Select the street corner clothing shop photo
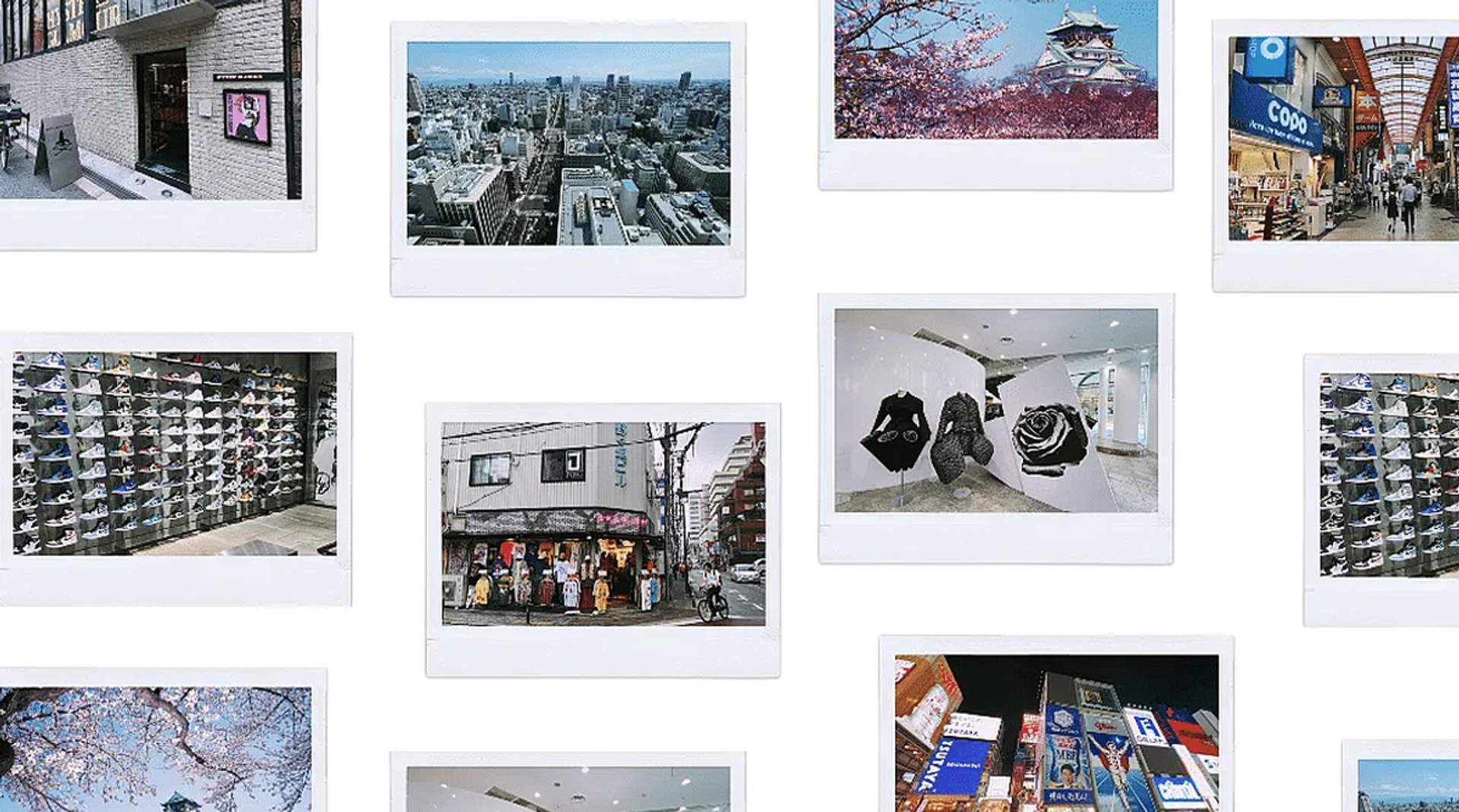This screenshot has width=1459, height=812. click(x=603, y=524)
